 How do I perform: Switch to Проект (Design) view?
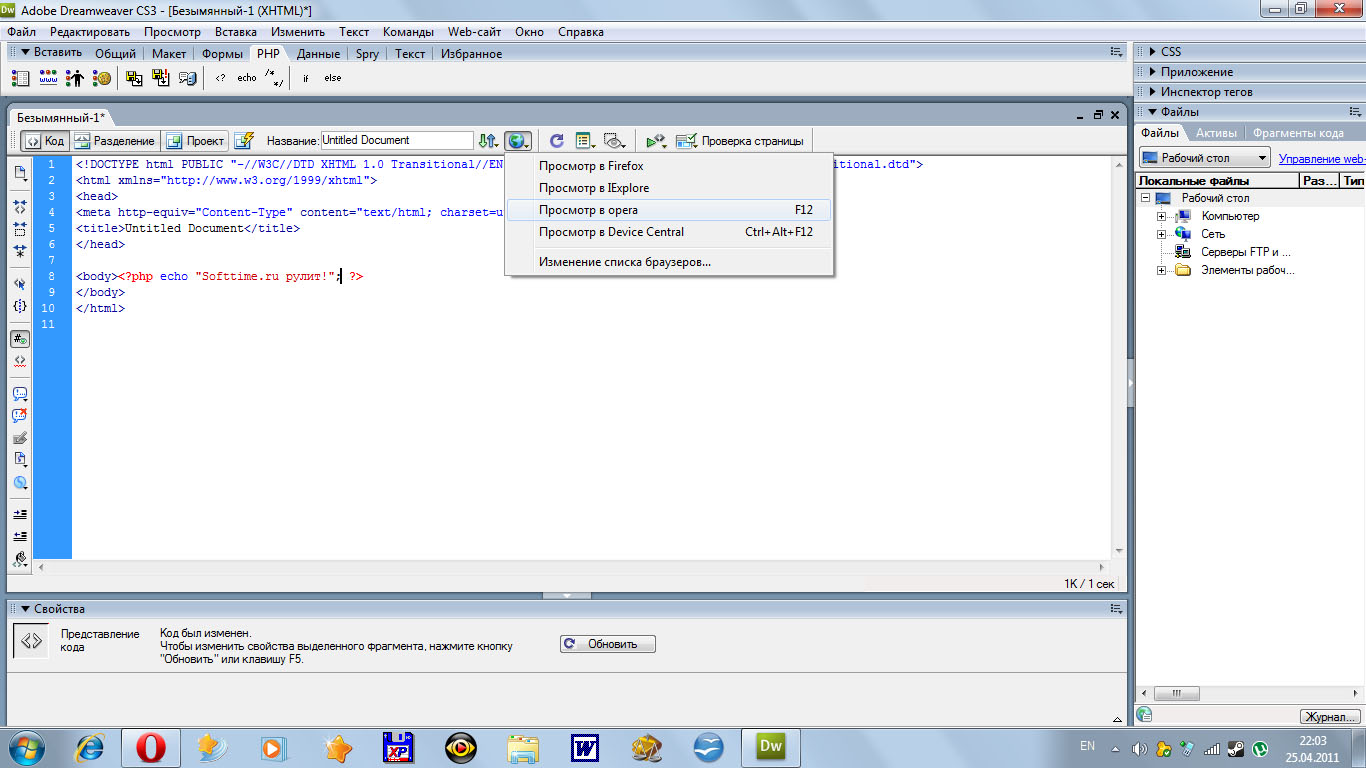pos(195,141)
